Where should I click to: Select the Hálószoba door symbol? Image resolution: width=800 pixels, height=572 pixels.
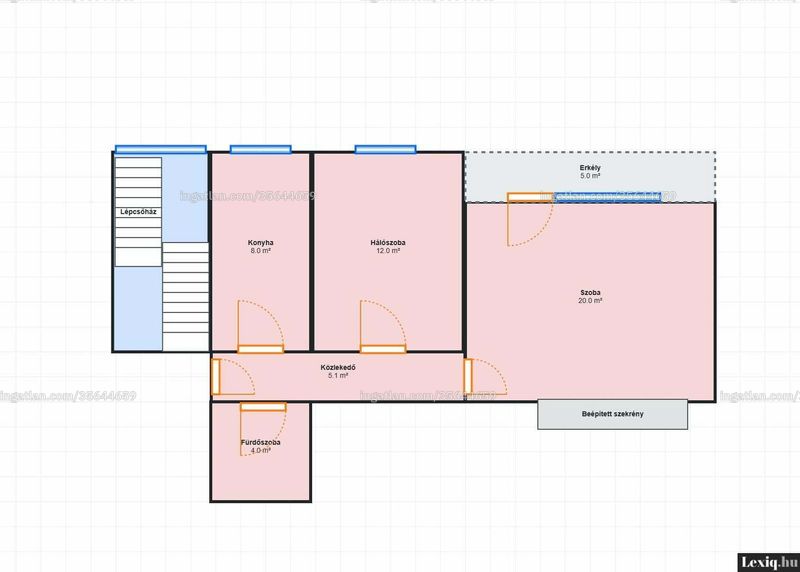click(383, 327)
